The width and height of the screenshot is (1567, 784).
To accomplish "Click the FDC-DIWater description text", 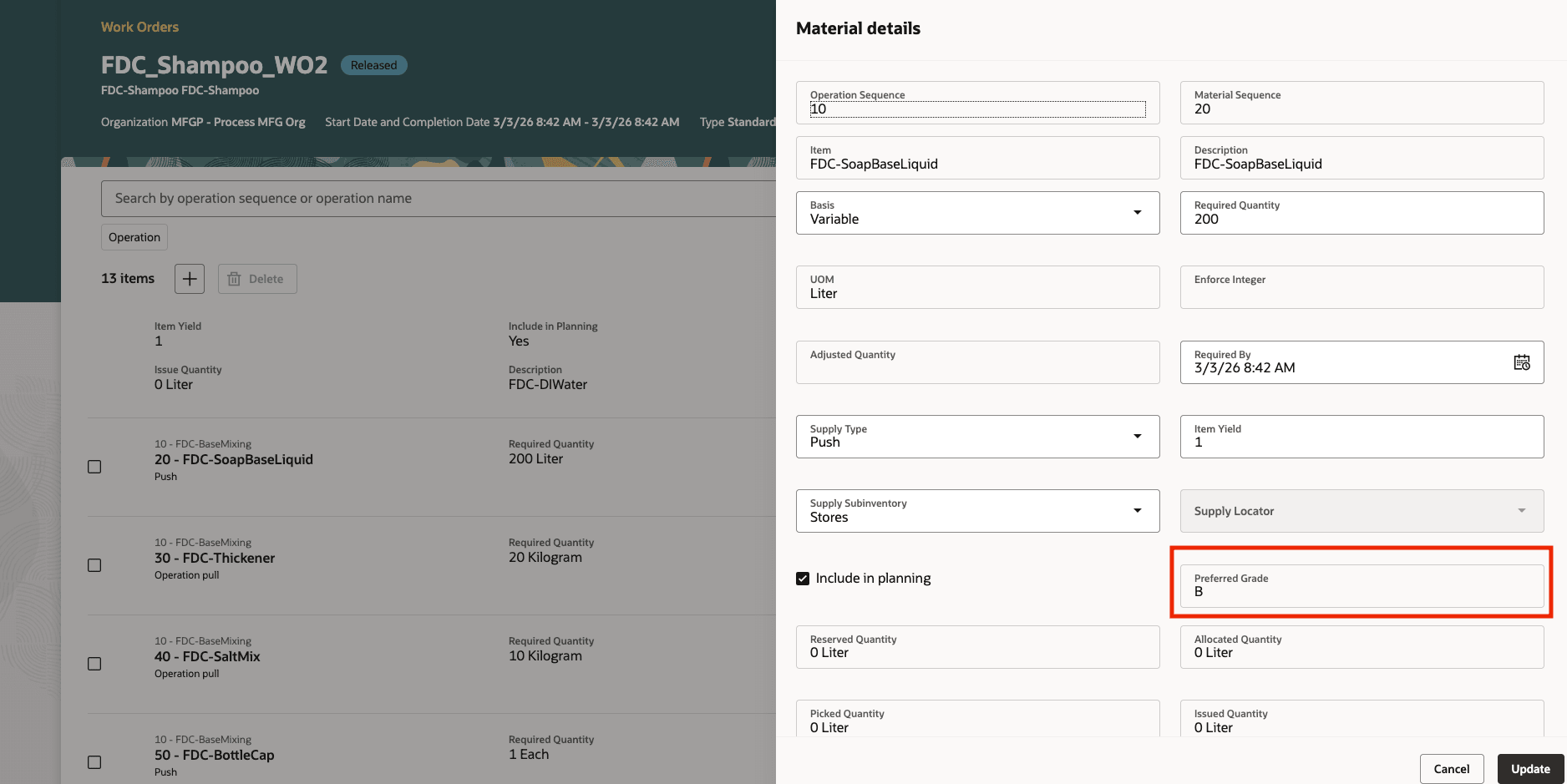I will [x=548, y=384].
